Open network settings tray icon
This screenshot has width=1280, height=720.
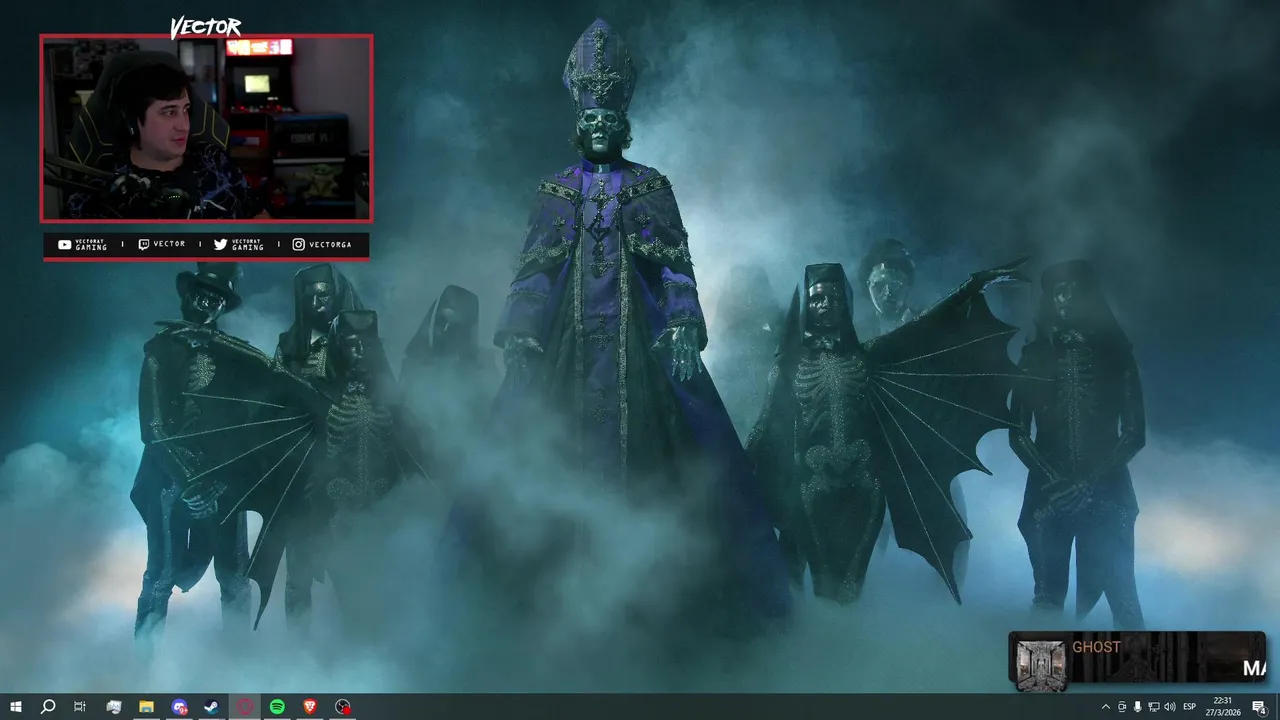coord(1153,707)
